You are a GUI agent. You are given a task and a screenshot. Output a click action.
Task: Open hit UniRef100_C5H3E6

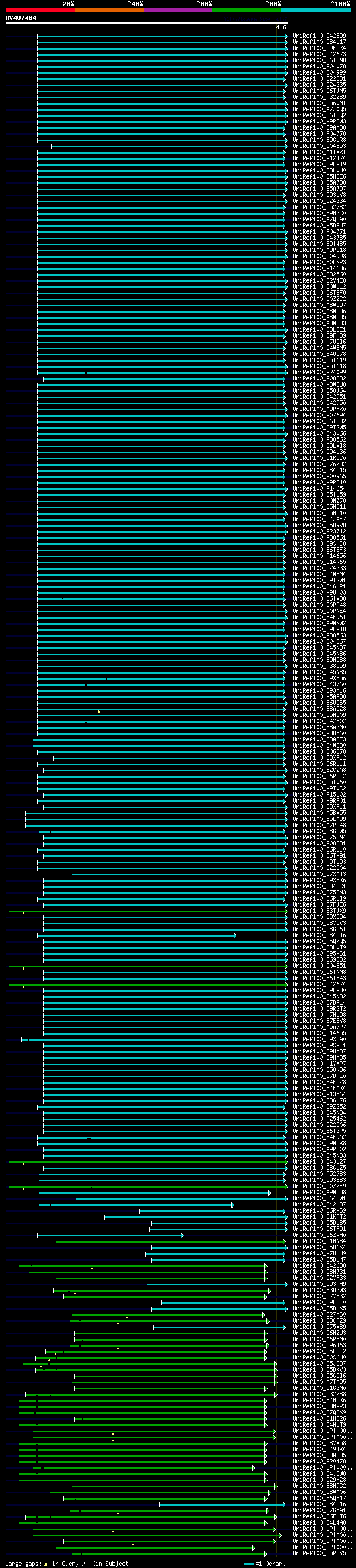point(319,176)
